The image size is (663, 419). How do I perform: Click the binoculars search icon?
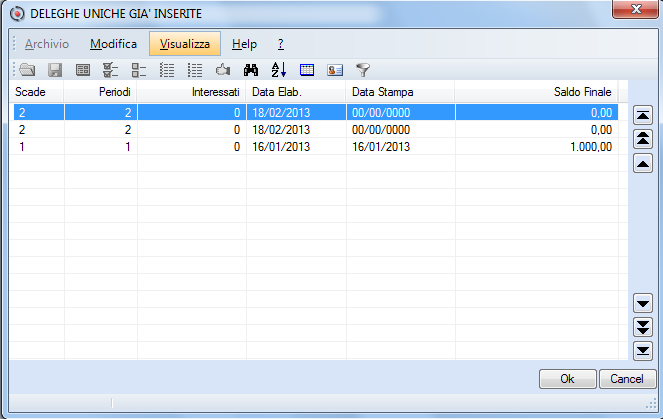tap(251, 70)
